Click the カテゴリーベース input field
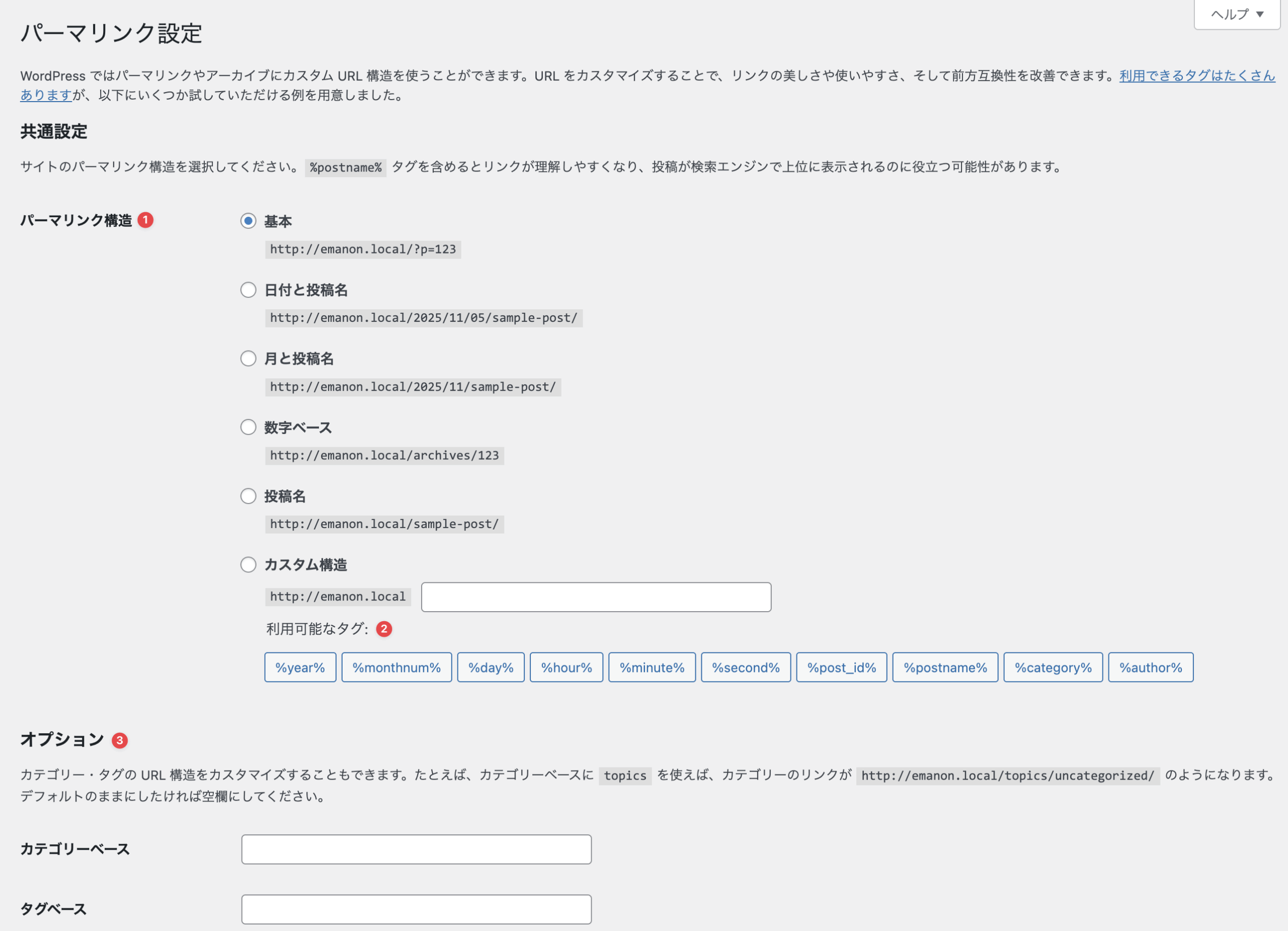The image size is (1288, 931). tap(416, 849)
